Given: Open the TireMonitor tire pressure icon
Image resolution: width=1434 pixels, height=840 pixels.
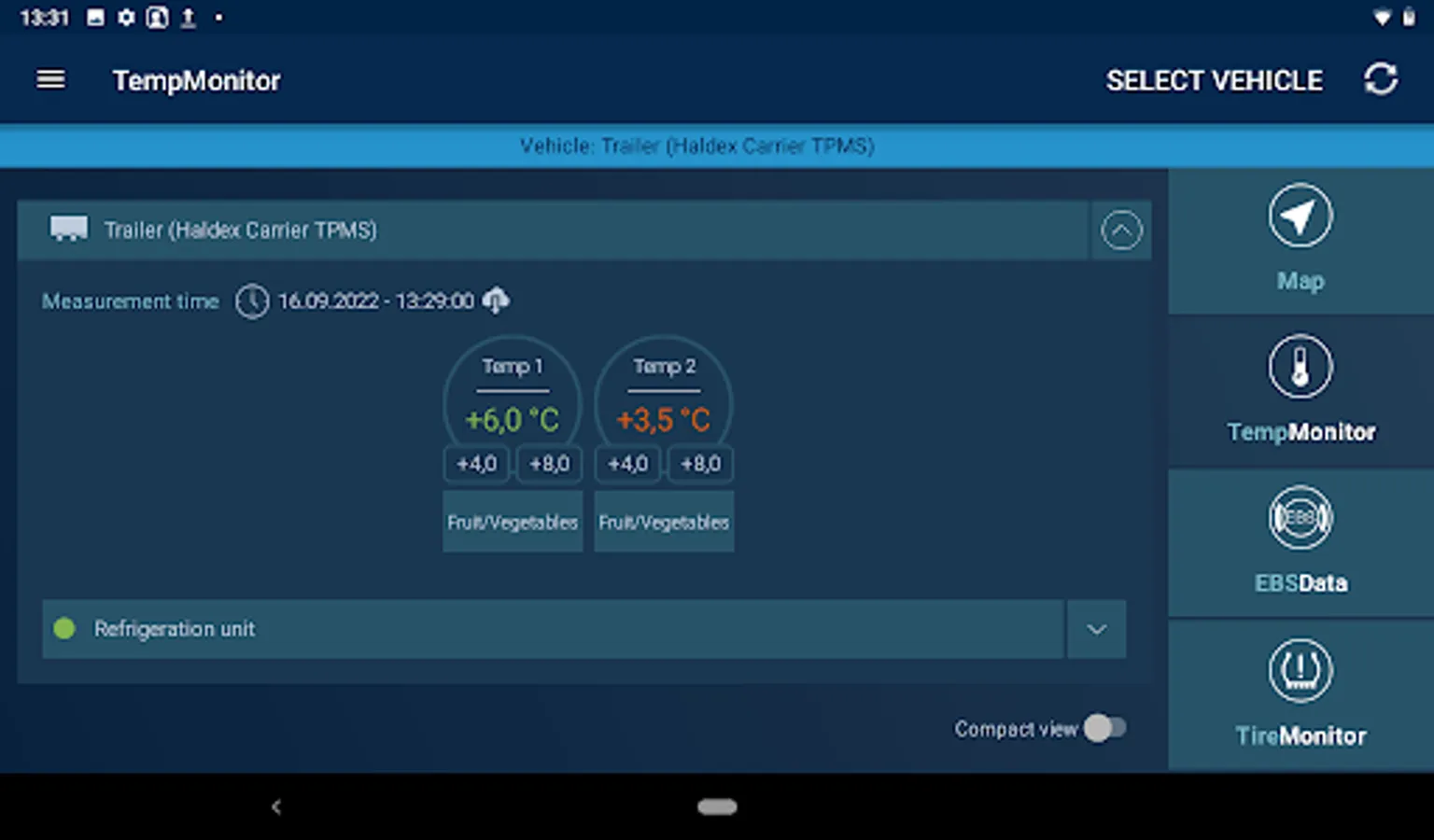Looking at the screenshot, I should click(1300, 670).
